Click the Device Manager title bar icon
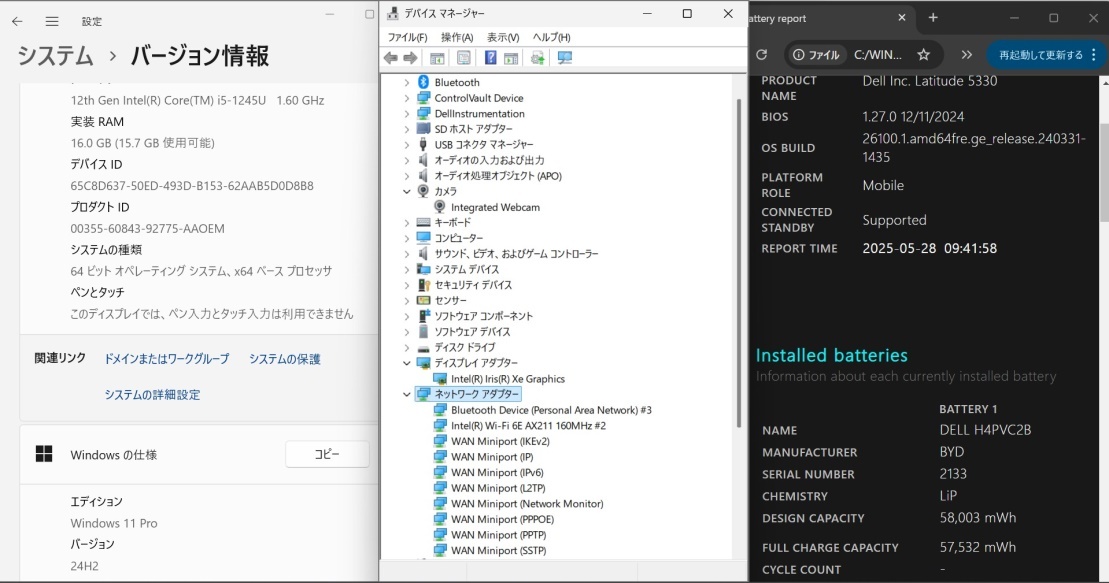 coord(393,13)
